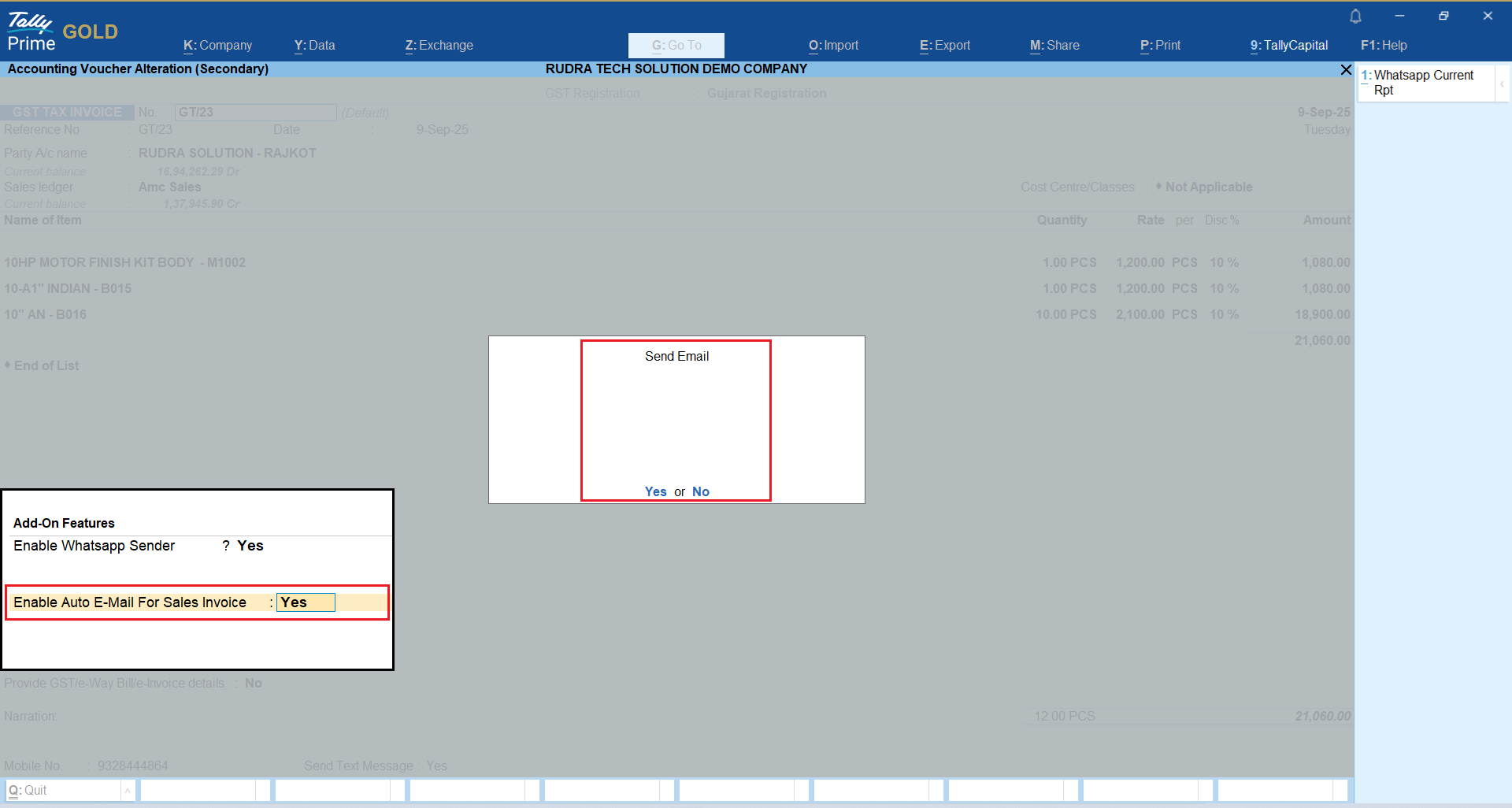This screenshot has height=808, width=1512.
Task: Restore the application window size
Action: [x=1443, y=16]
